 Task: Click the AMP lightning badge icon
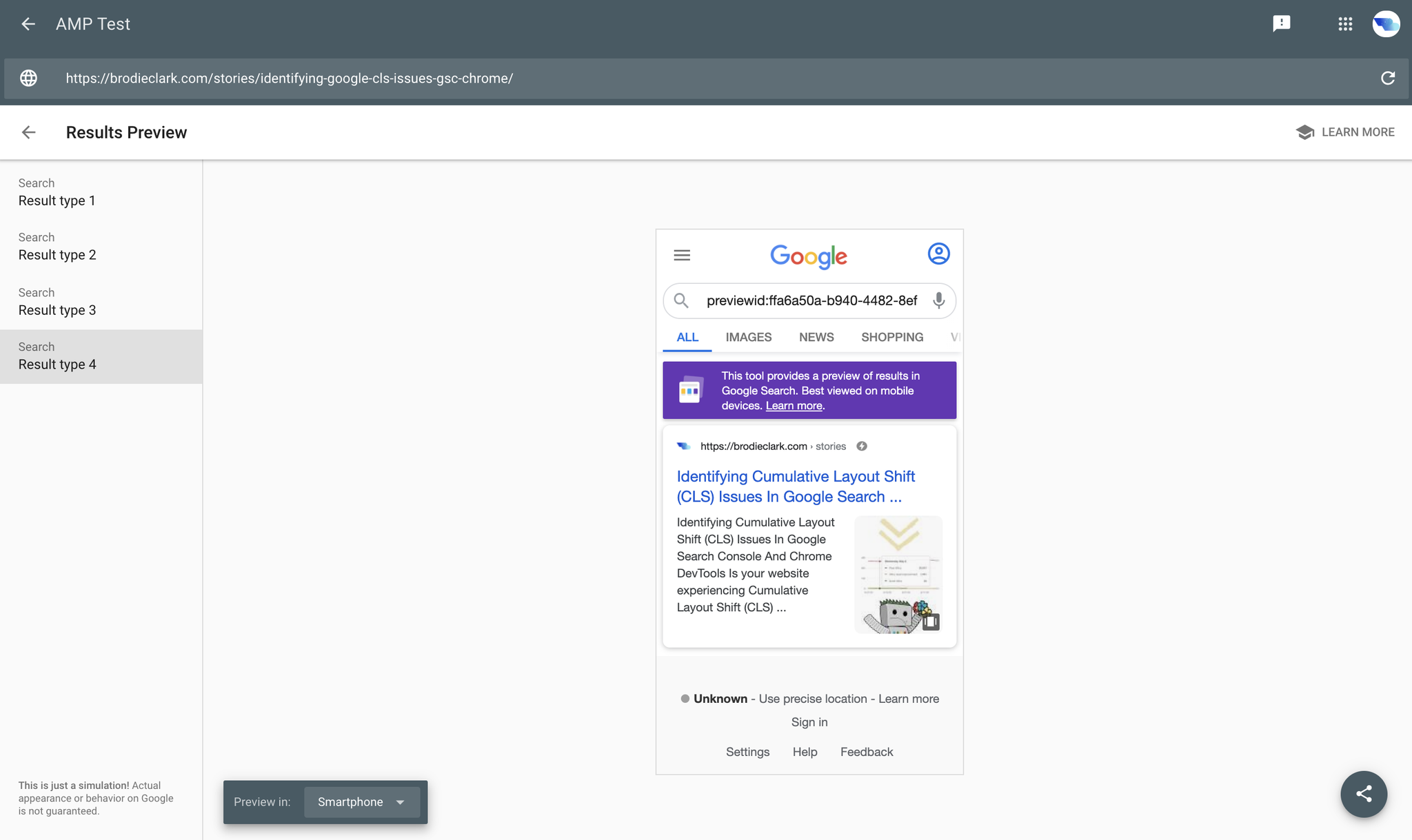pyautogui.click(x=862, y=447)
